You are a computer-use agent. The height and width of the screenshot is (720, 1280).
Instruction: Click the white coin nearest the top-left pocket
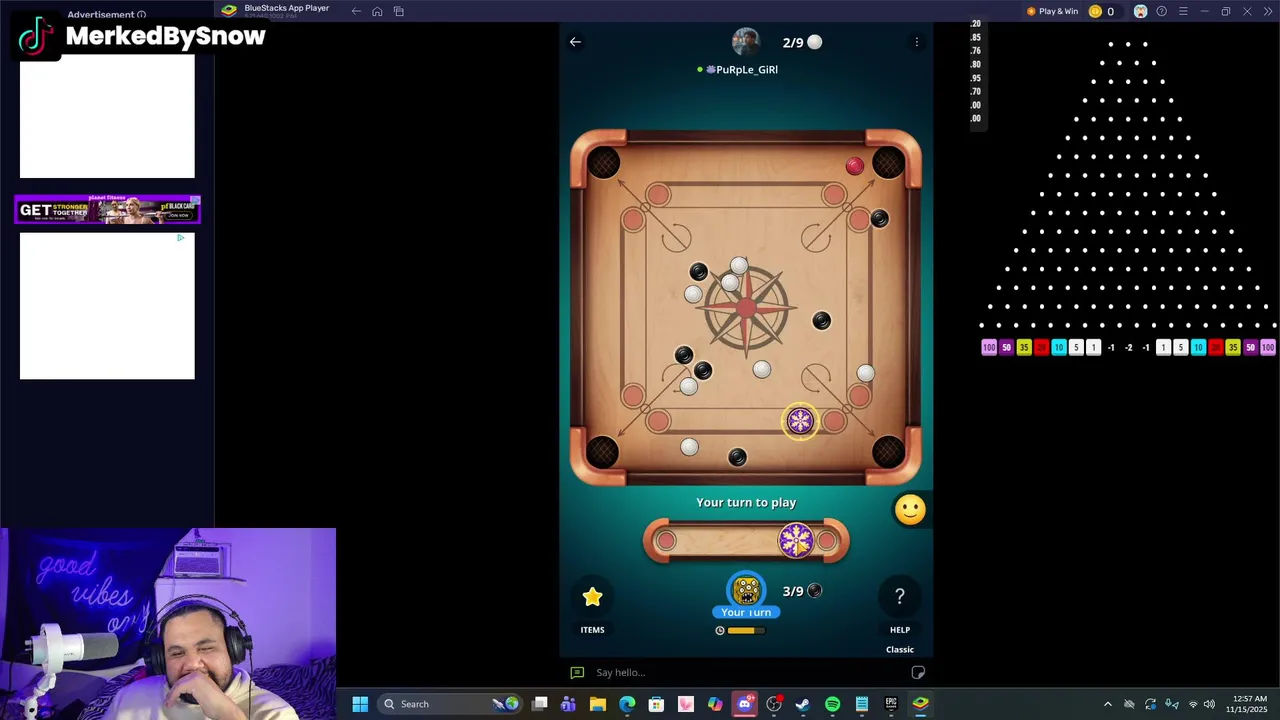point(693,294)
